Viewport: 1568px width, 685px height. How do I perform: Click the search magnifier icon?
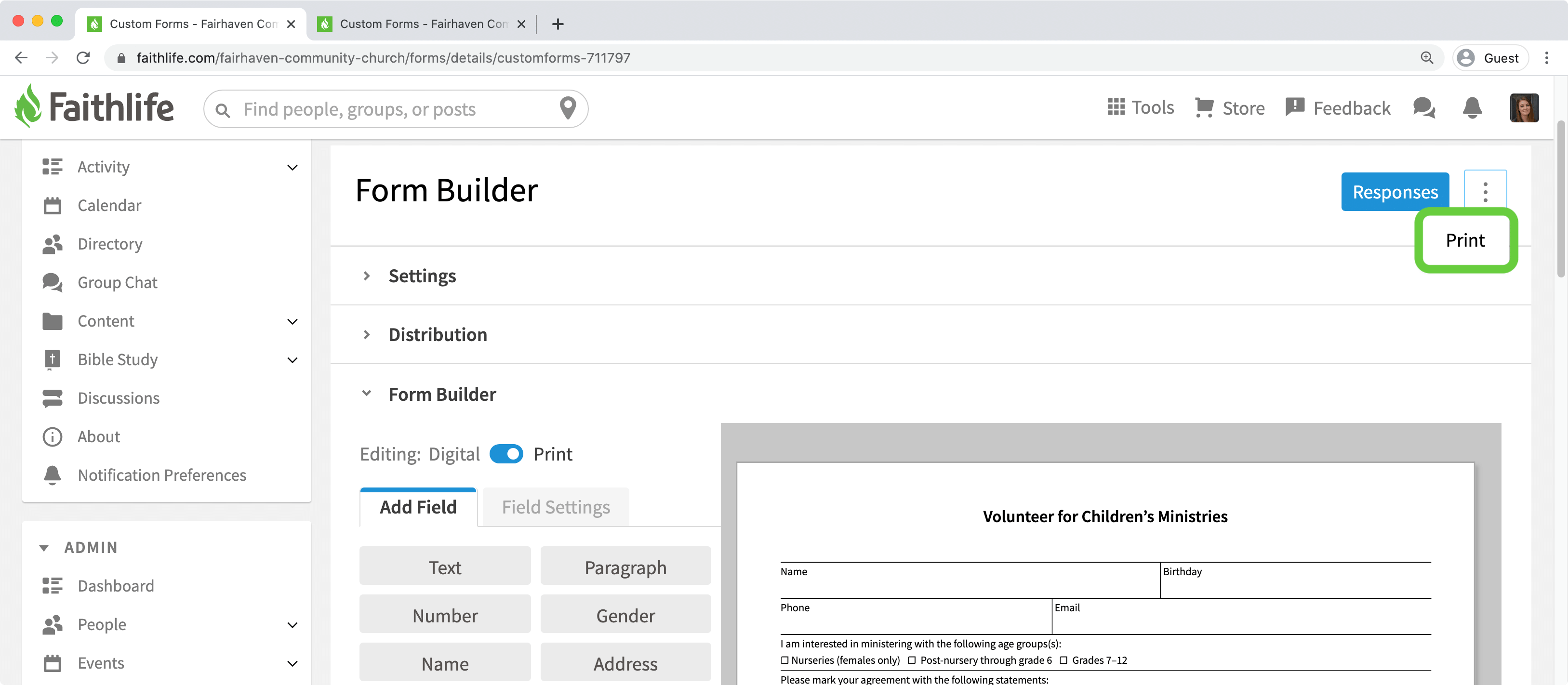(x=223, y=109)
